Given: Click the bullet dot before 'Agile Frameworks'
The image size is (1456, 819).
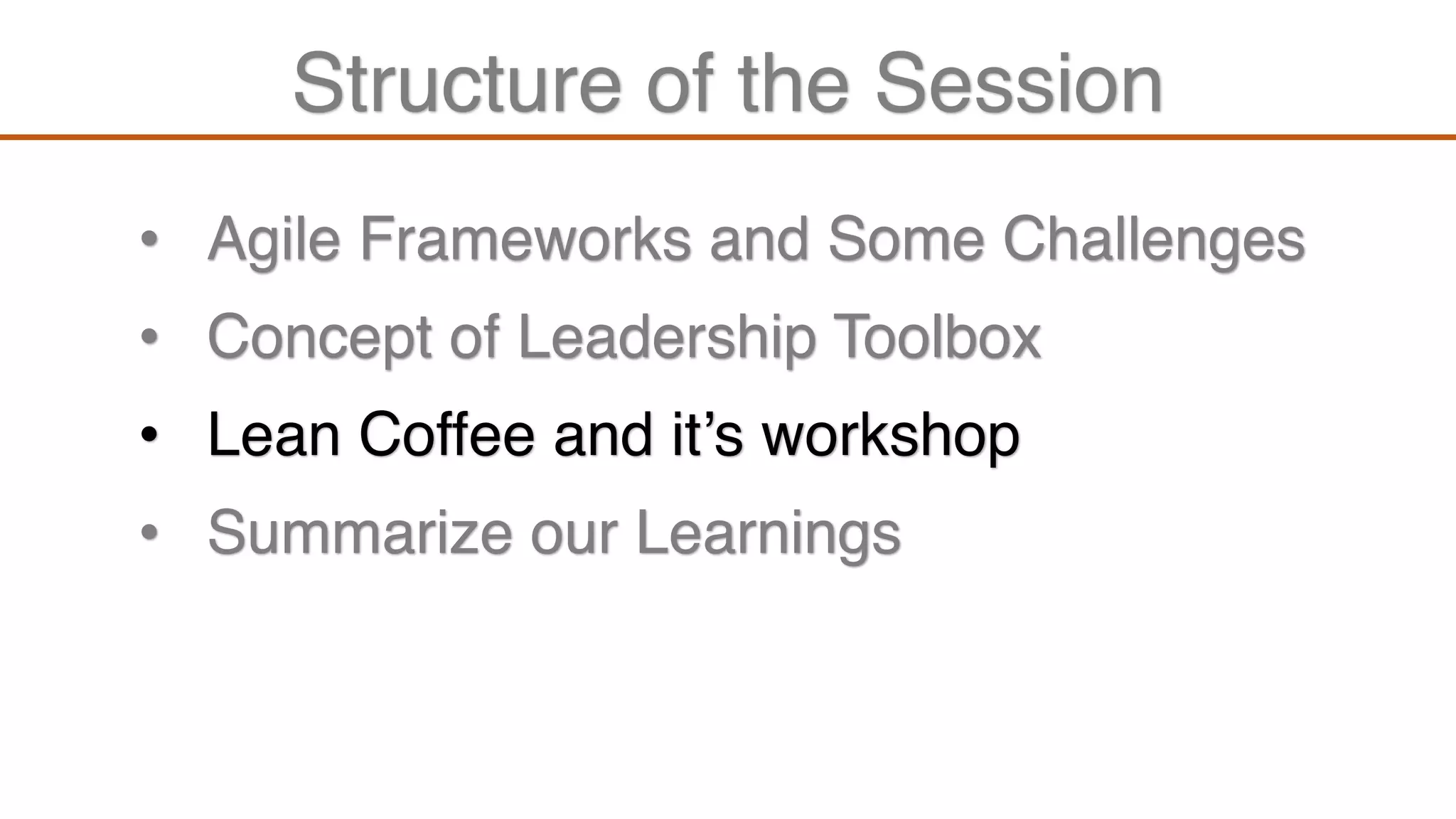Looking at the screenshot, I should pos(149,239).
